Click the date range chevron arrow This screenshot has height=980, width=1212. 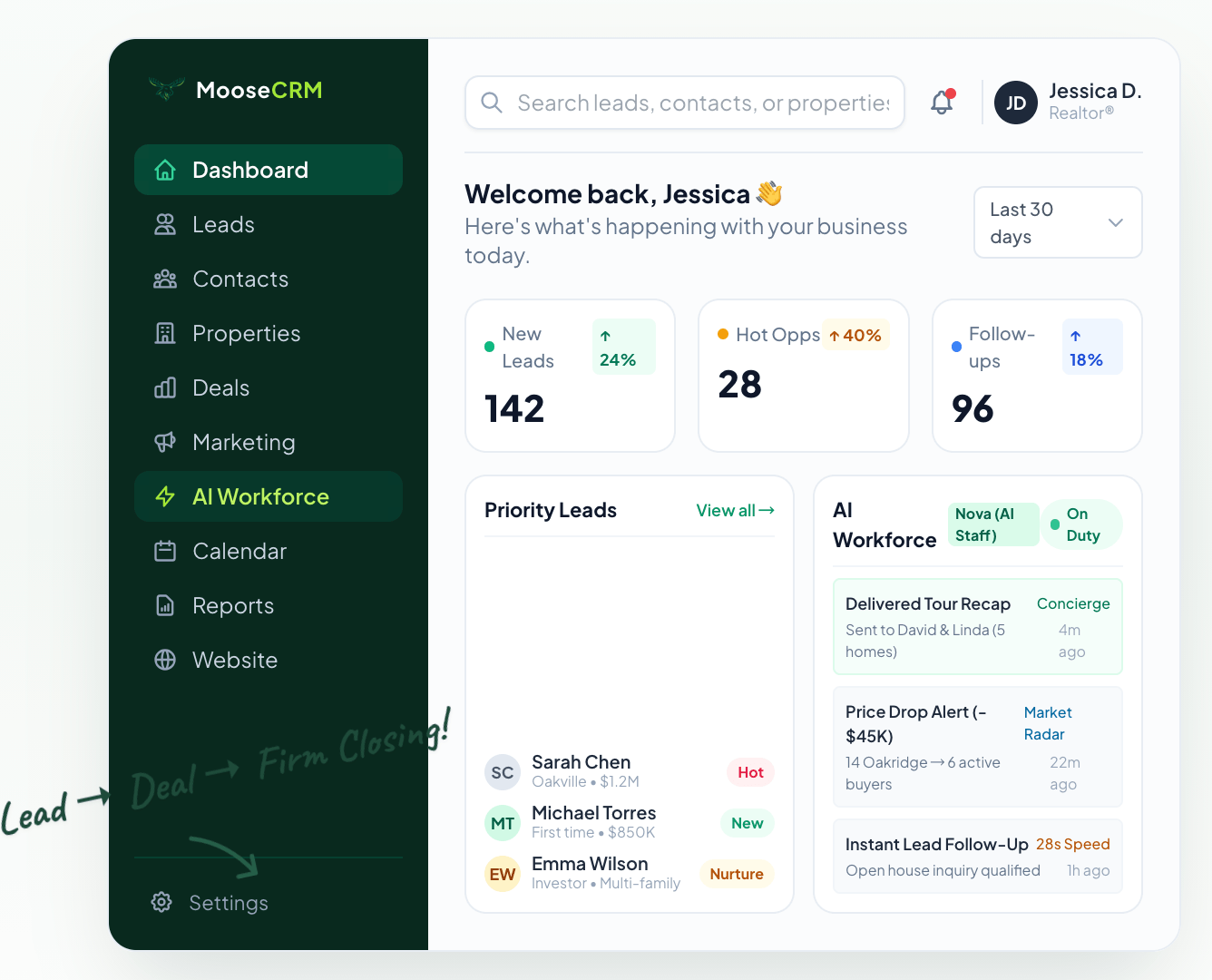[1116, 222]
